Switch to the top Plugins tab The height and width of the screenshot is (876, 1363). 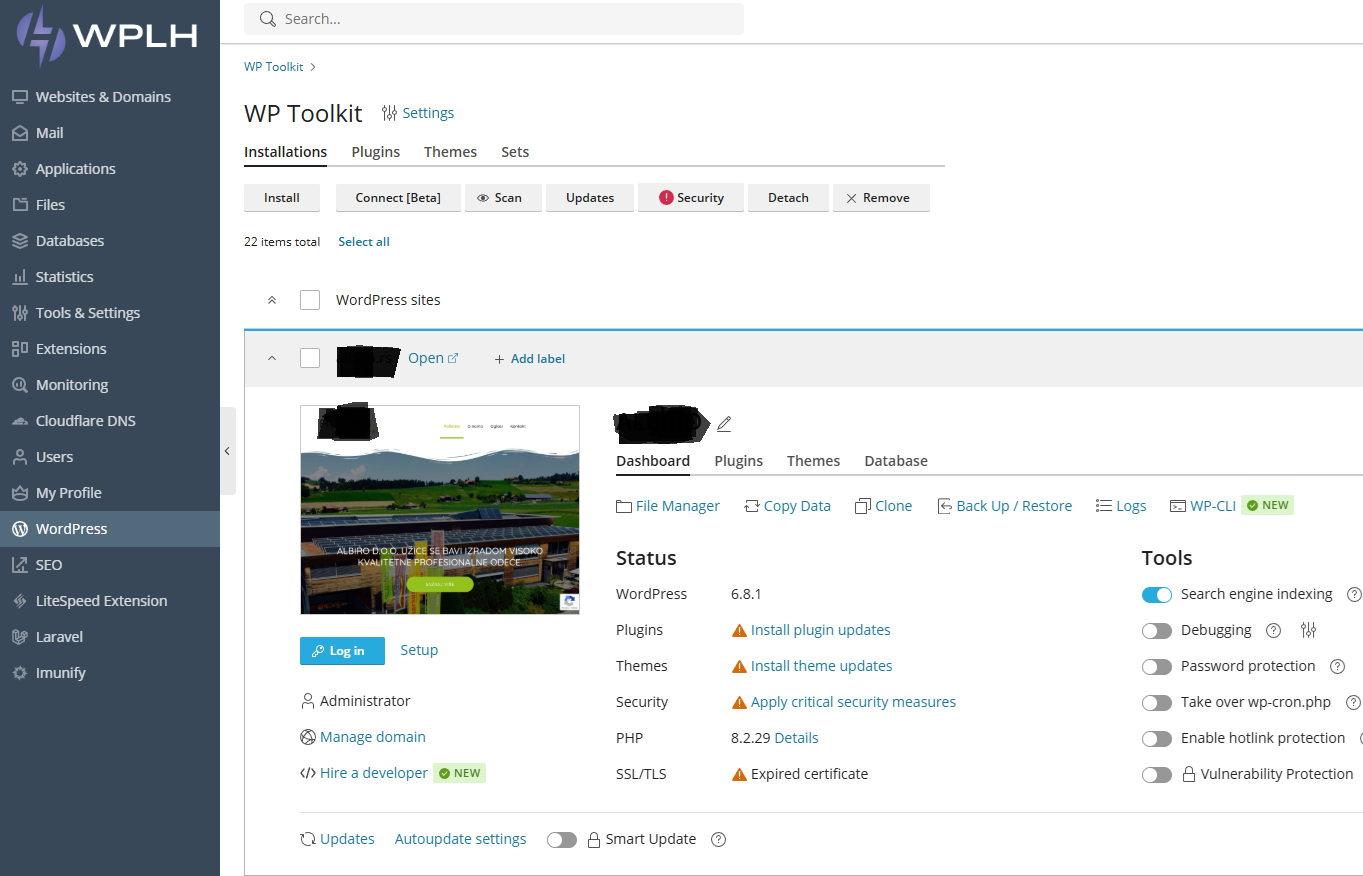[375, 152]
